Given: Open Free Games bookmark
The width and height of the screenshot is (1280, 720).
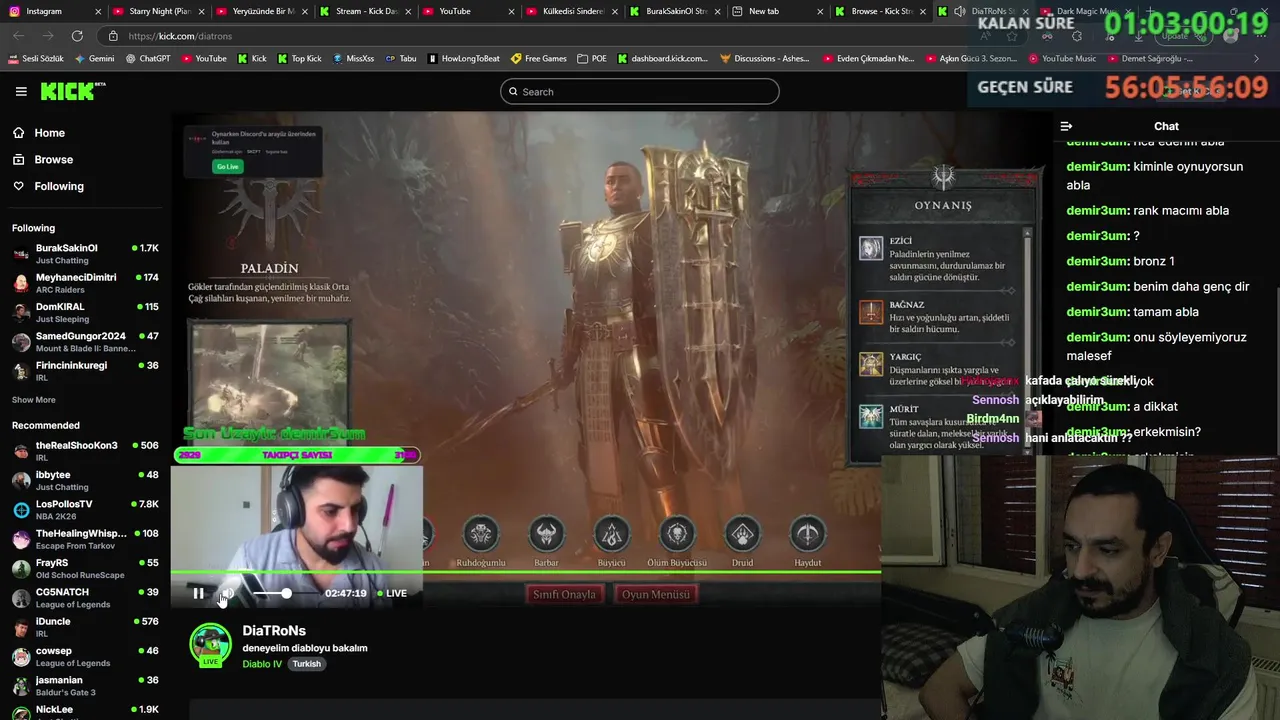Looking at the screenshot, I should [539, 58].
